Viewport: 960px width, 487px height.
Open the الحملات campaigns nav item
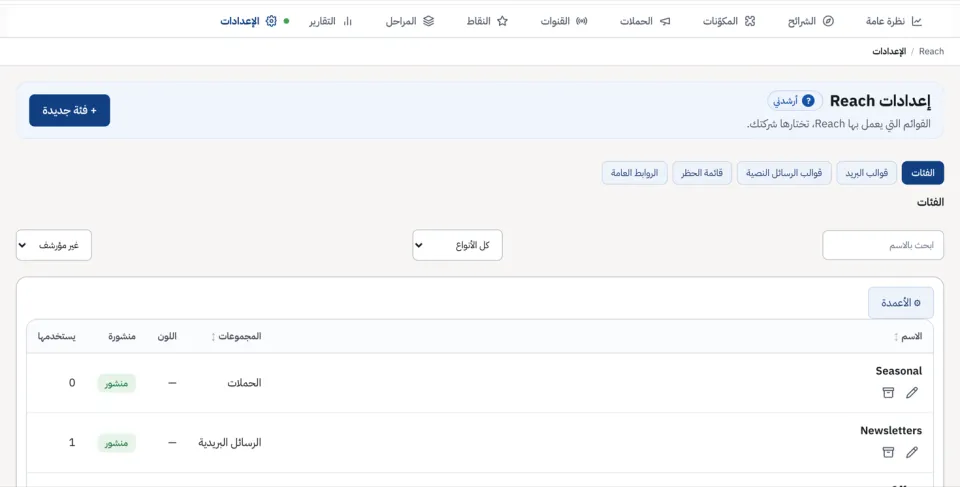pyautogui.click(x=645, y=21)
